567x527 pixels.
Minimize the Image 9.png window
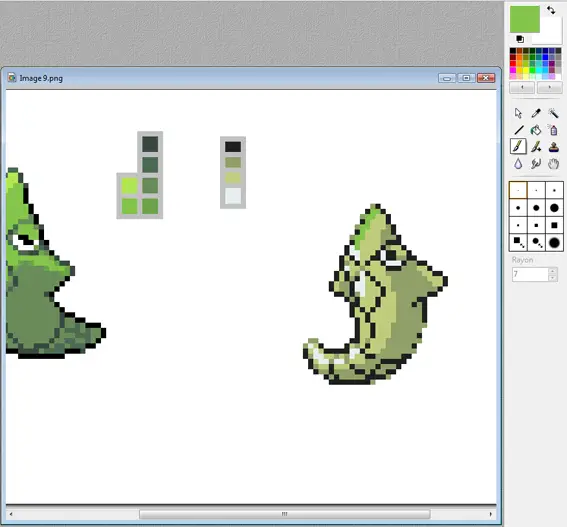[x=447, y=78]
